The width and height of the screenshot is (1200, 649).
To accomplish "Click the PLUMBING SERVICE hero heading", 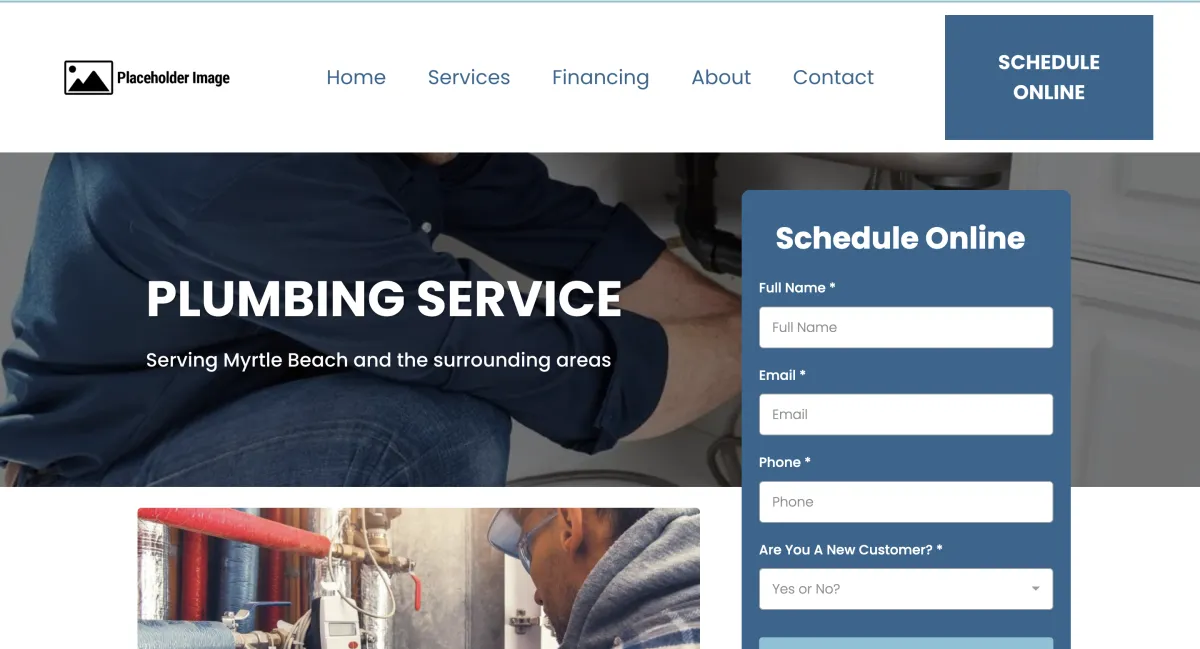I will click(x=384, y=299).
